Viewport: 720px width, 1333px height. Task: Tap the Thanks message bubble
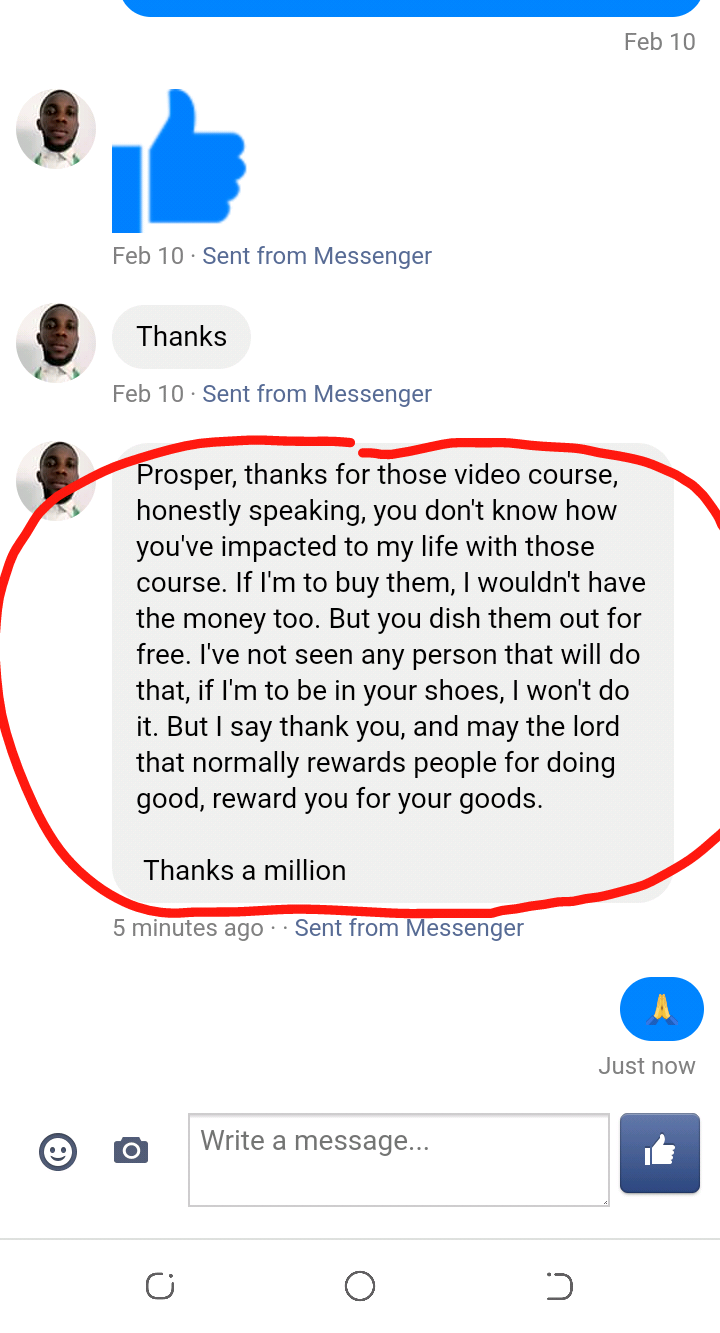click(x=181, y=337)
